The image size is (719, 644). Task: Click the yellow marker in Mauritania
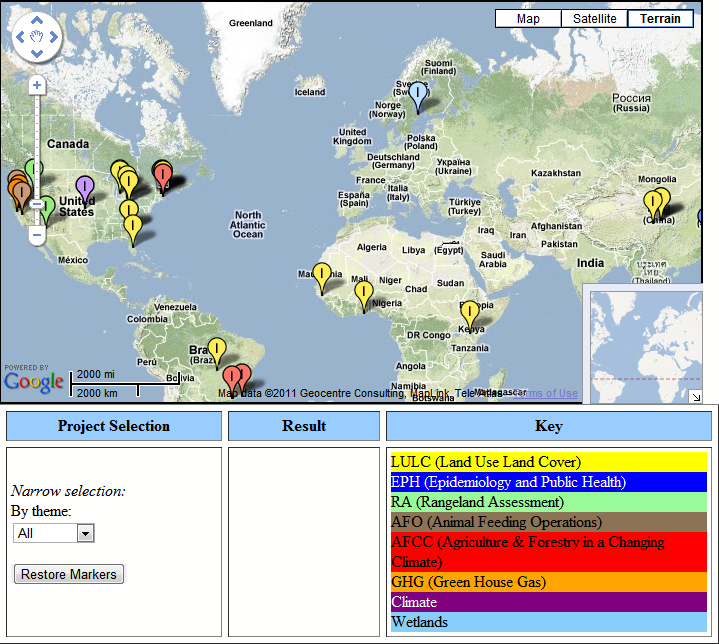pyautogui.click(x=322, y=276)
